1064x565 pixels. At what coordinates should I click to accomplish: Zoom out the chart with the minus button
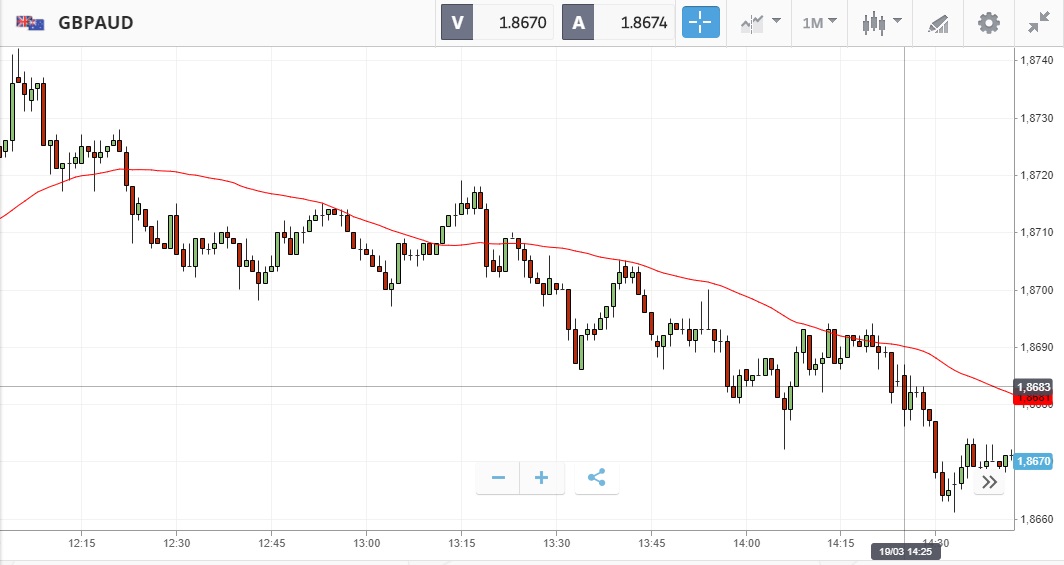tap(498, 478)
